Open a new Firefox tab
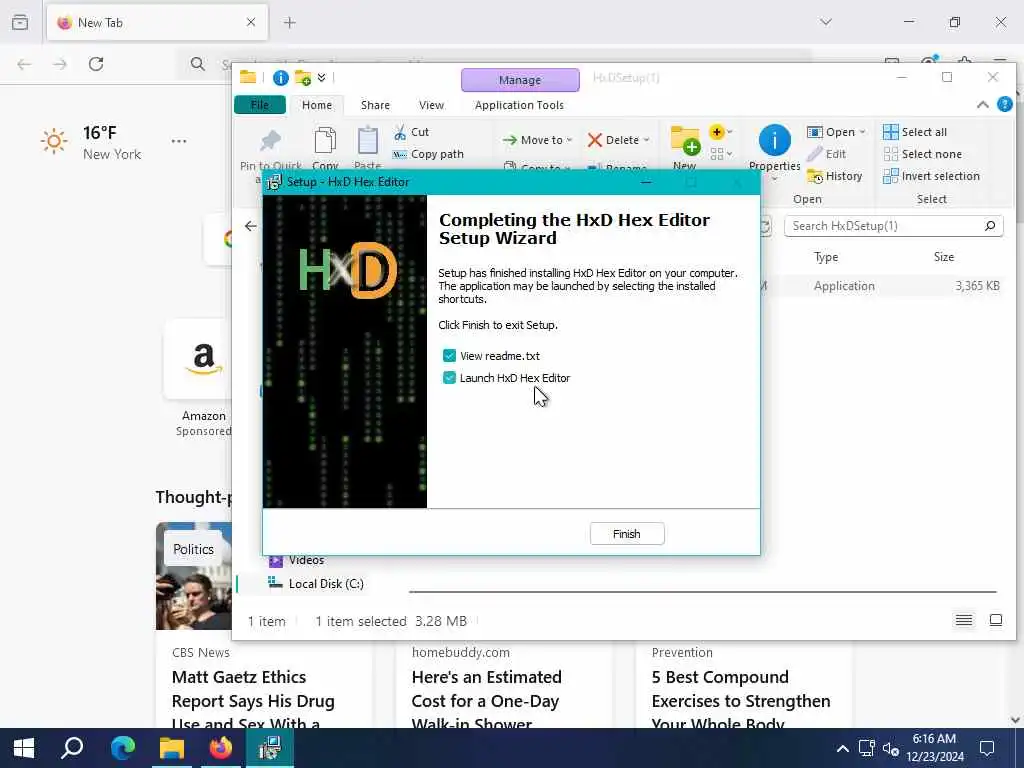Viewport: 1024px width, 768px height. click(290, 23)
